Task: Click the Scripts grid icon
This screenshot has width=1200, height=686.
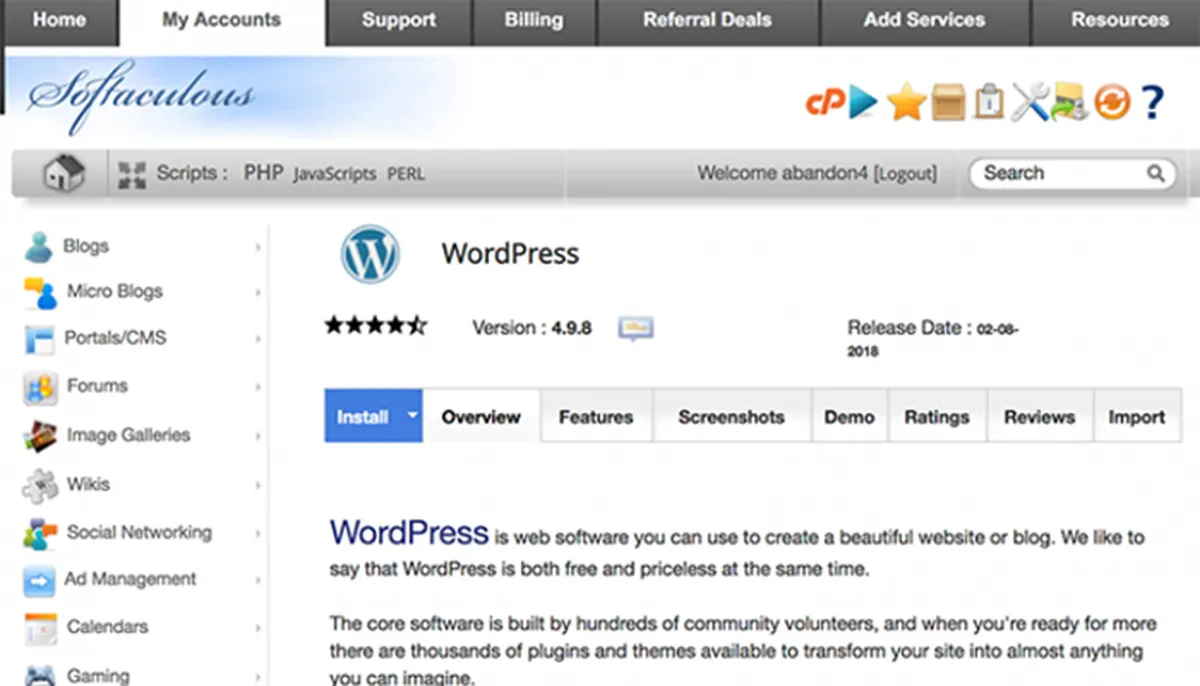Action: 132,175
